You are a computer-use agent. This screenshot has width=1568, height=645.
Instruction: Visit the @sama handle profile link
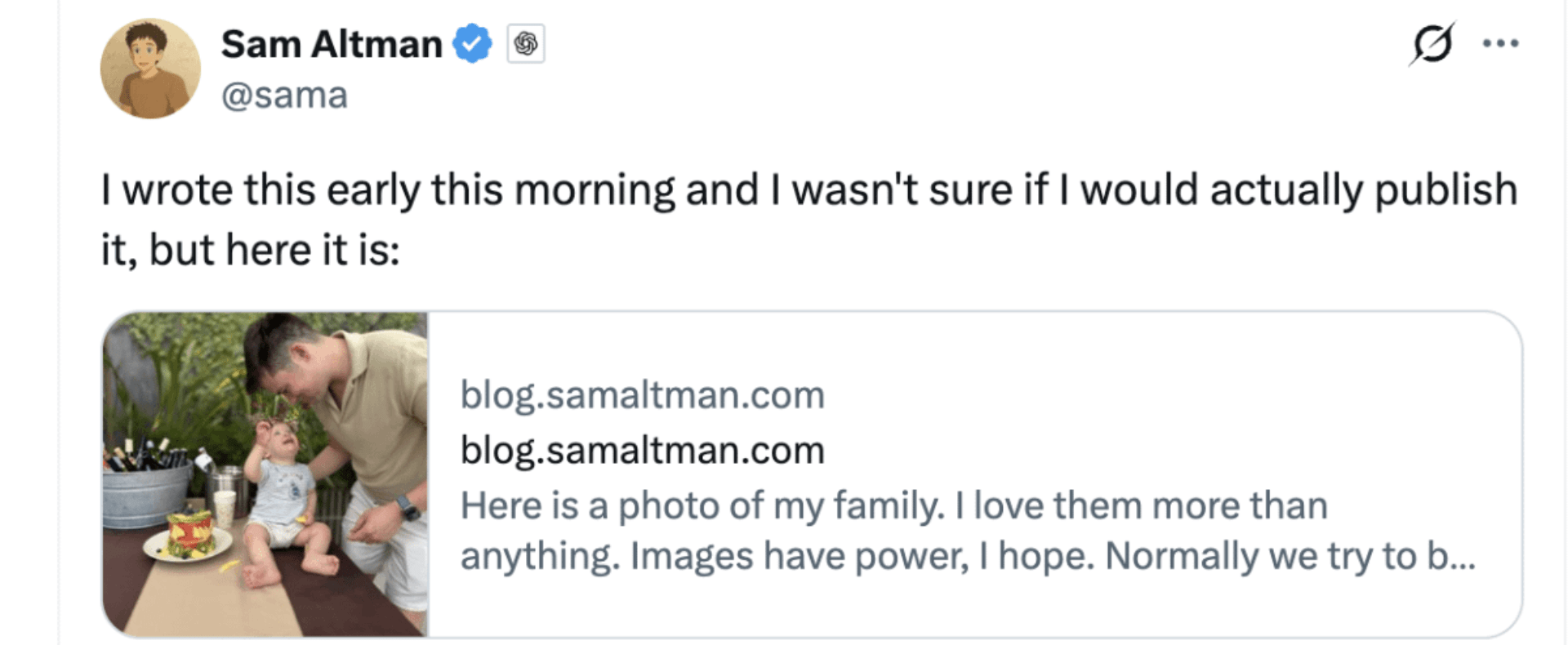pos(284,96)
